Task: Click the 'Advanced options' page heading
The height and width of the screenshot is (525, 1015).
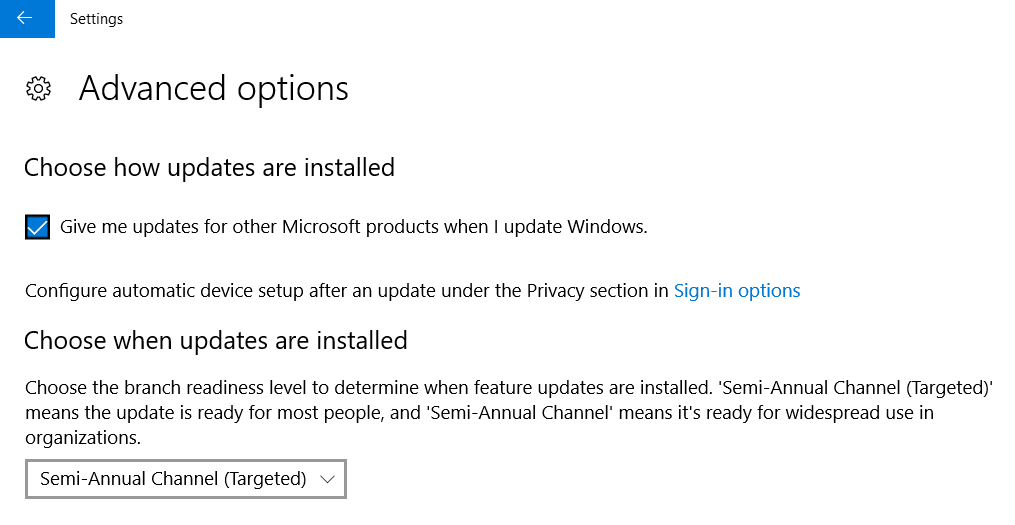Action: [214, 89]
